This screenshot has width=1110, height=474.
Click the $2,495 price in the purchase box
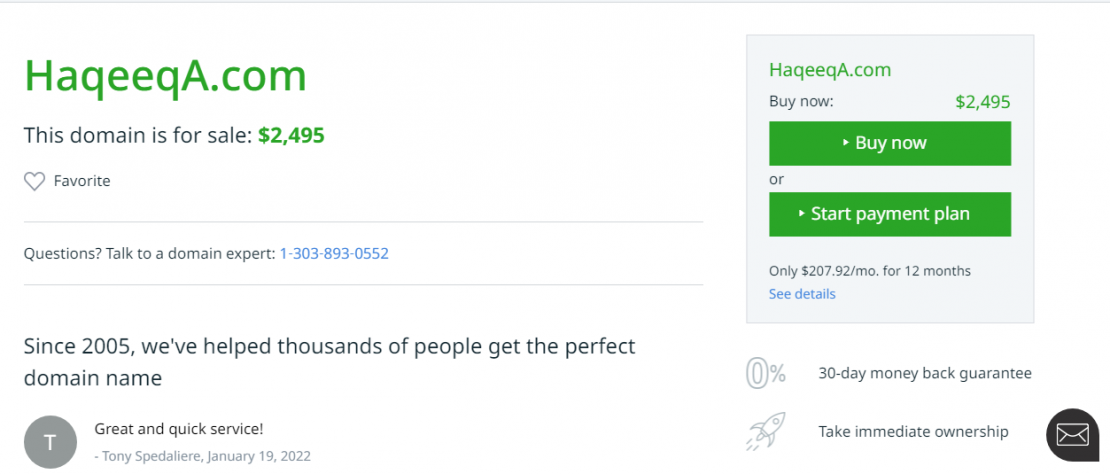(982, 101)
